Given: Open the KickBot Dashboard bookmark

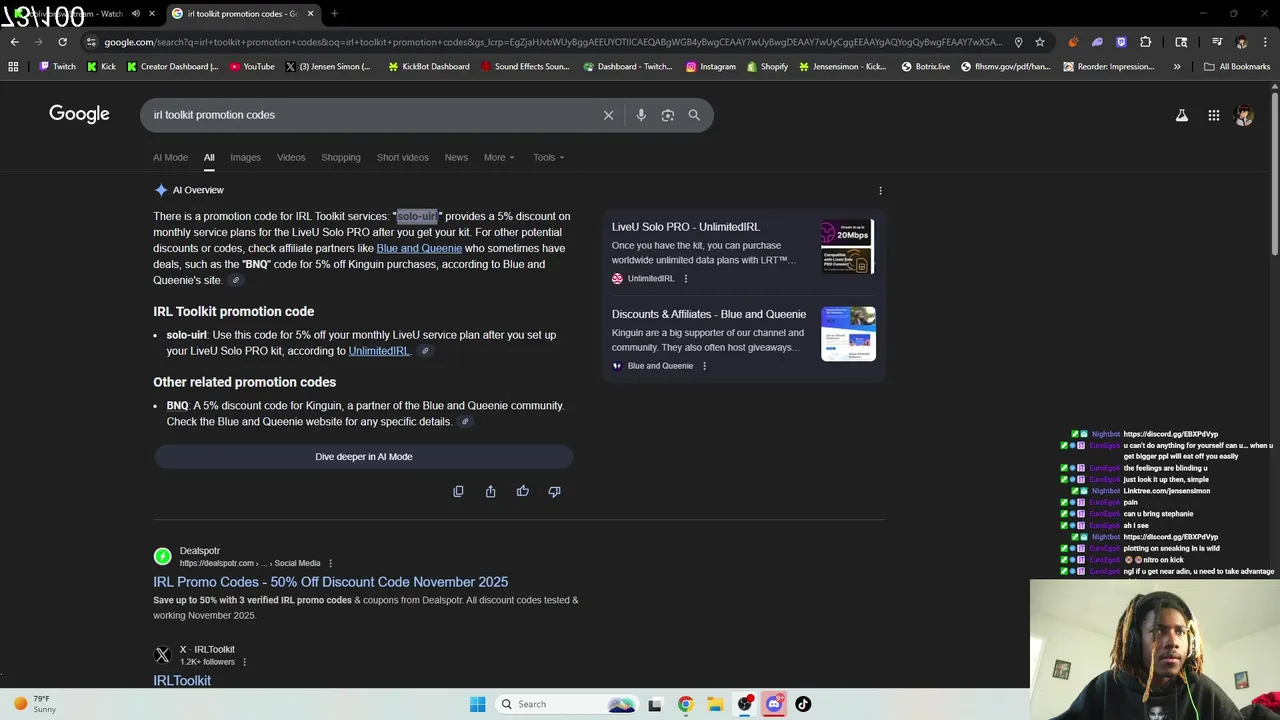Looking at the screenshot, I should click(428, 67).
